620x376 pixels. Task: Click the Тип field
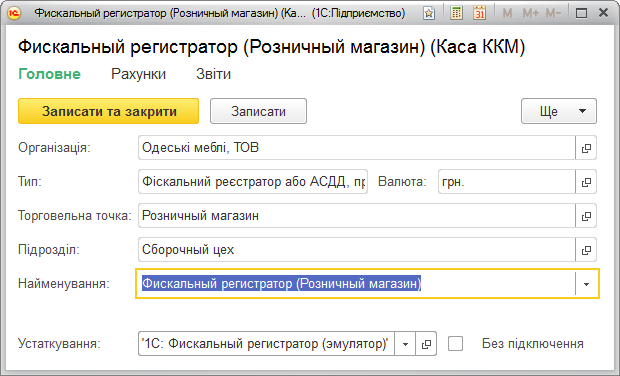[253, 182]
